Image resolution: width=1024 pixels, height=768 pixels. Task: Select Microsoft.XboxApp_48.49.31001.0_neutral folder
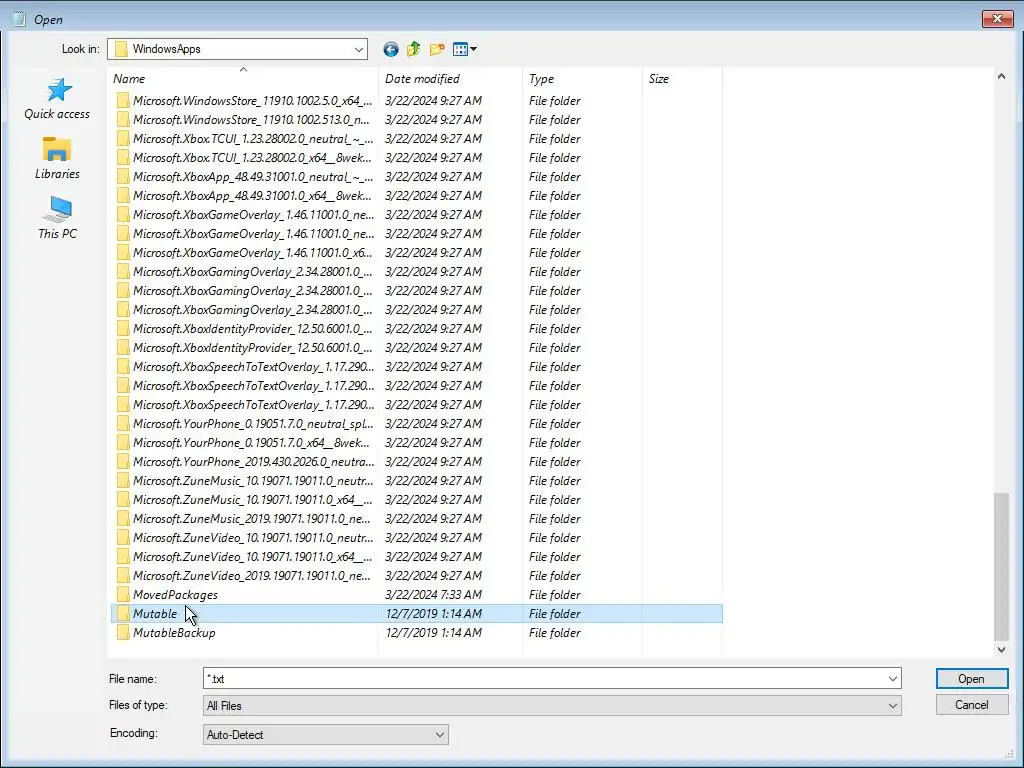coord(253,176)
